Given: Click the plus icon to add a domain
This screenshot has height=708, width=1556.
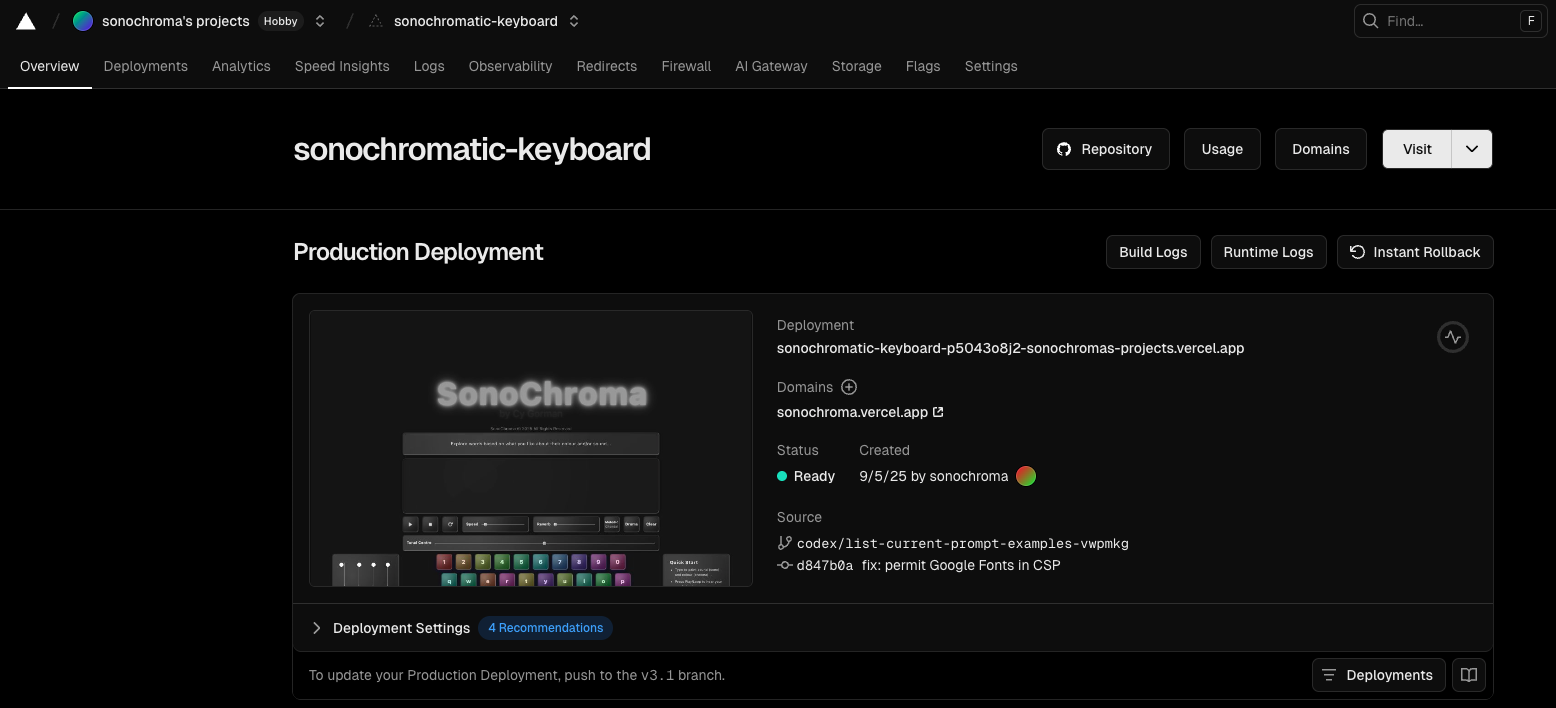Looking at the screenshot, I should coord(849,387).
